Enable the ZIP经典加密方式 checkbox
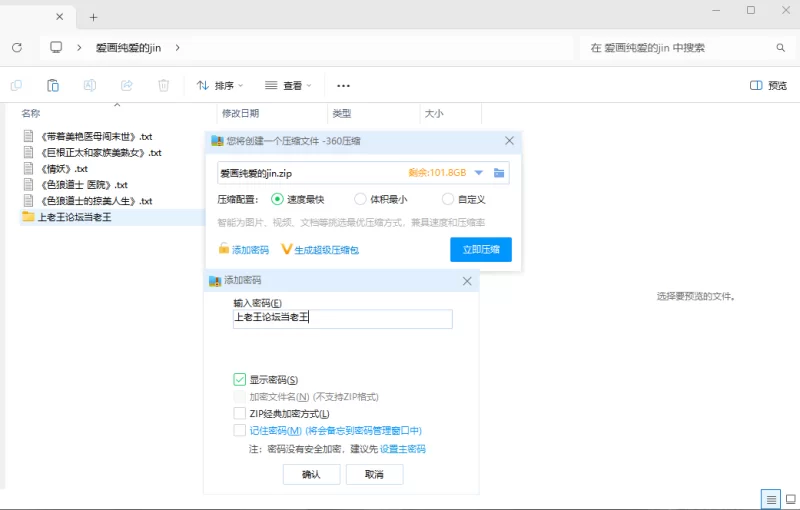 click(x=239, y=413)
